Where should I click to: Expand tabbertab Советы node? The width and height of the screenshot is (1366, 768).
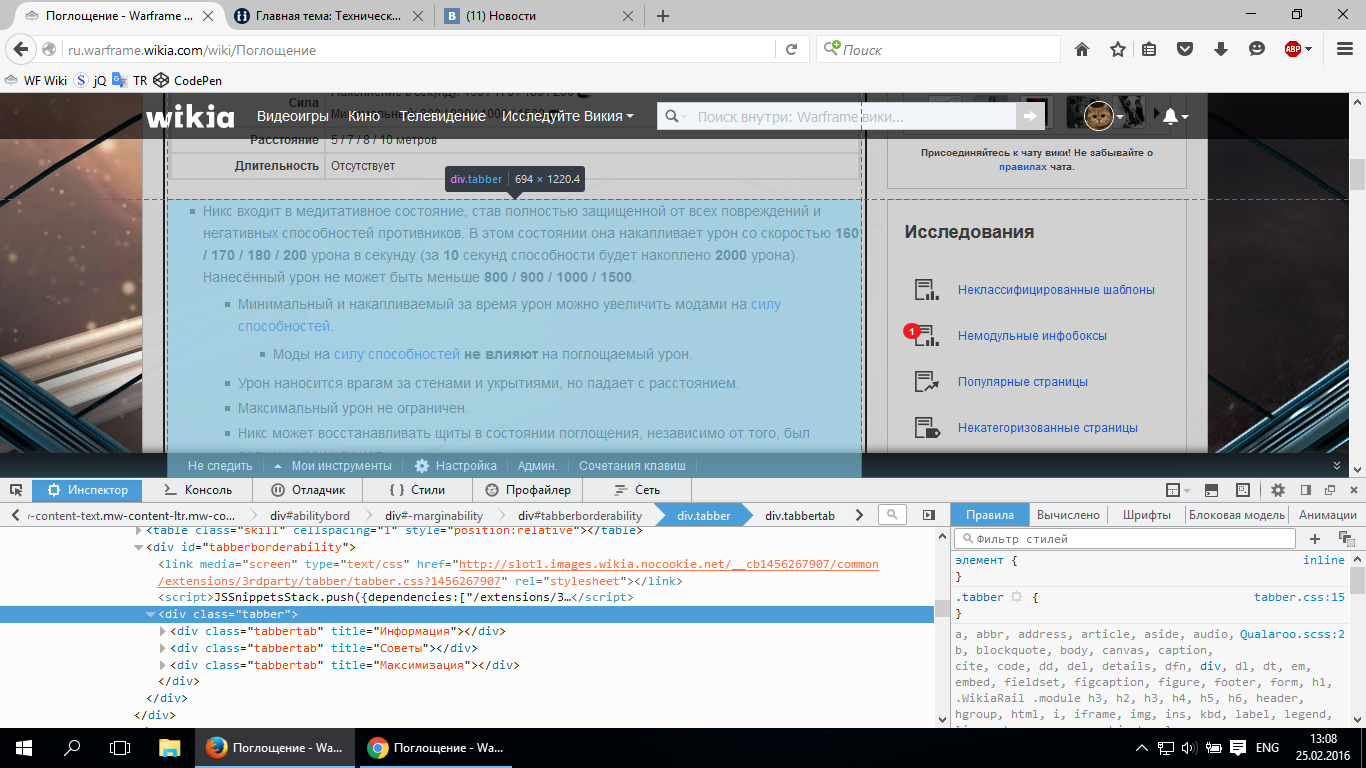pyautogui.click(x=164, y=648)
